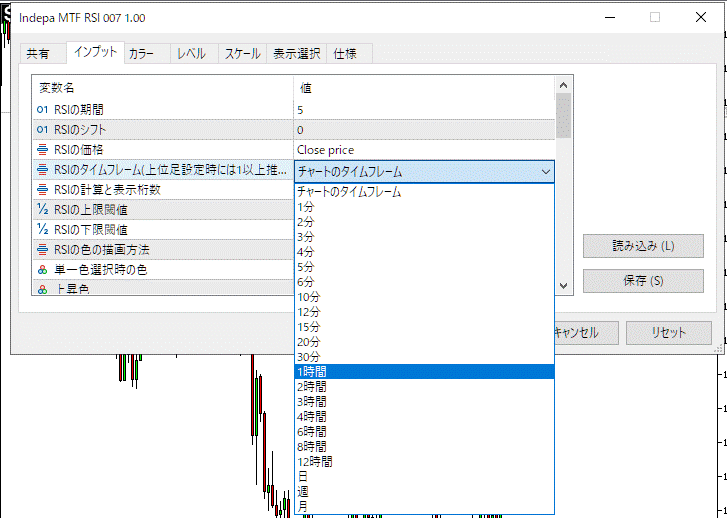Choose 6時間 from the timeframe list
The height and width of the screenshot is (518, 727).
[x=424, y=431]
